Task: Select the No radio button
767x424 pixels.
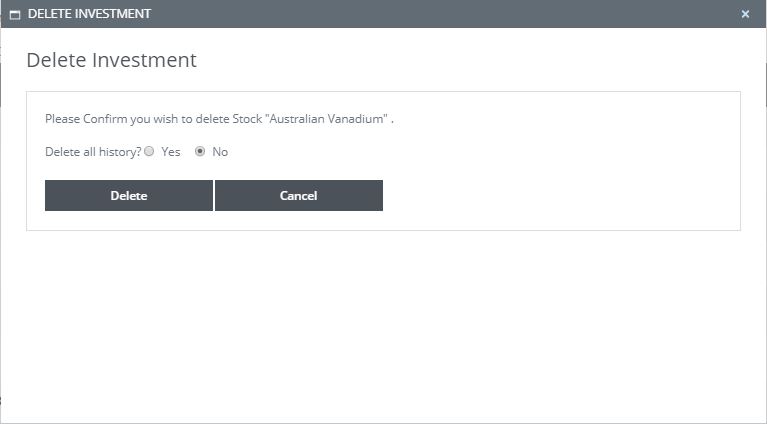Action: click(200, 152)
